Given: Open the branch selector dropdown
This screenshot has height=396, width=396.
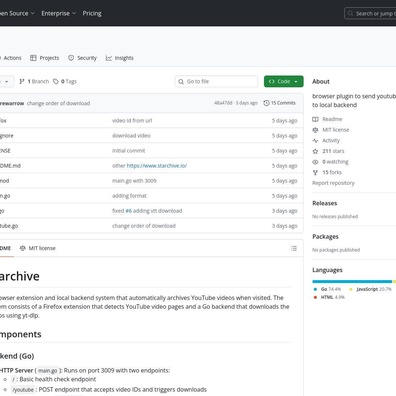Looking at the screenshot, I should tap(6, 81).
